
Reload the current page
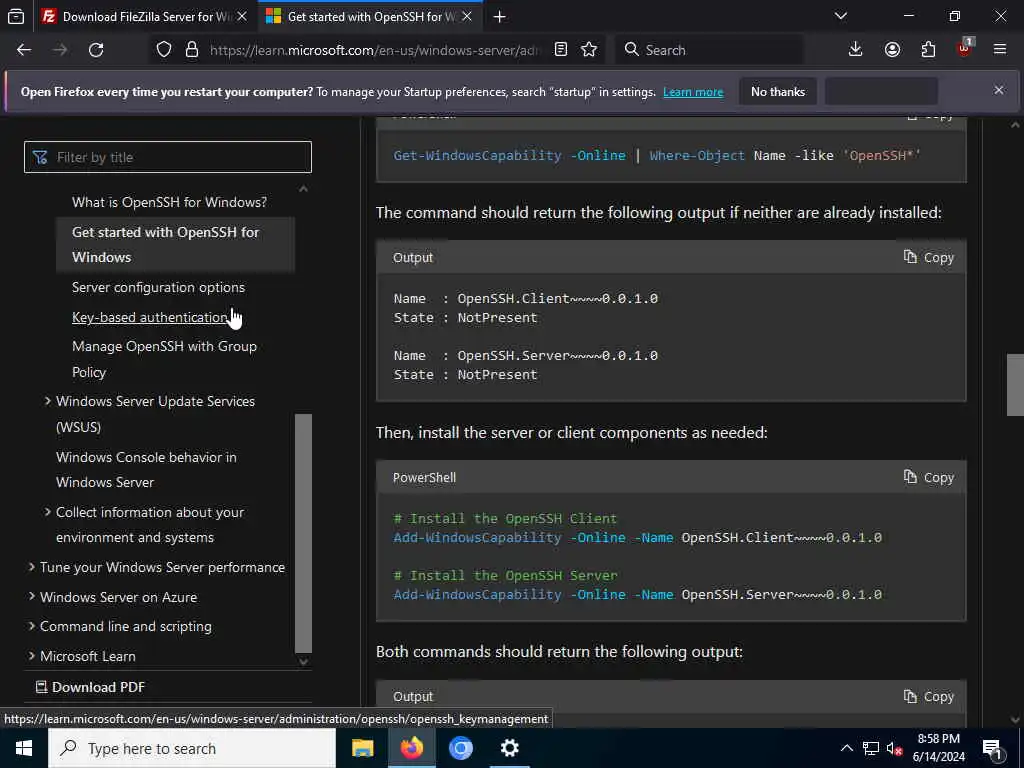(96, 50)
